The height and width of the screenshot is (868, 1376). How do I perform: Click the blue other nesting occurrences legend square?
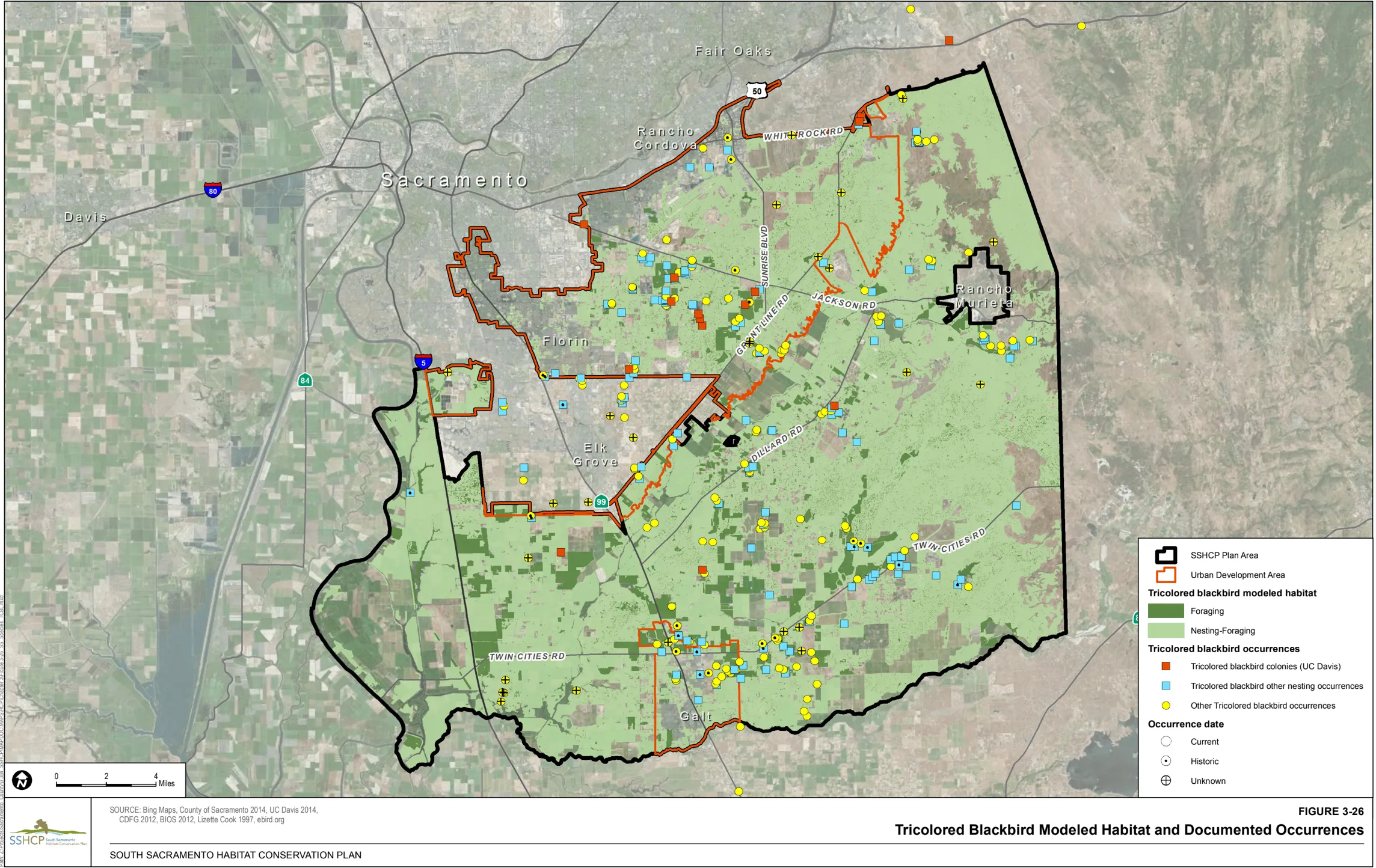(x=1166, y=686)
